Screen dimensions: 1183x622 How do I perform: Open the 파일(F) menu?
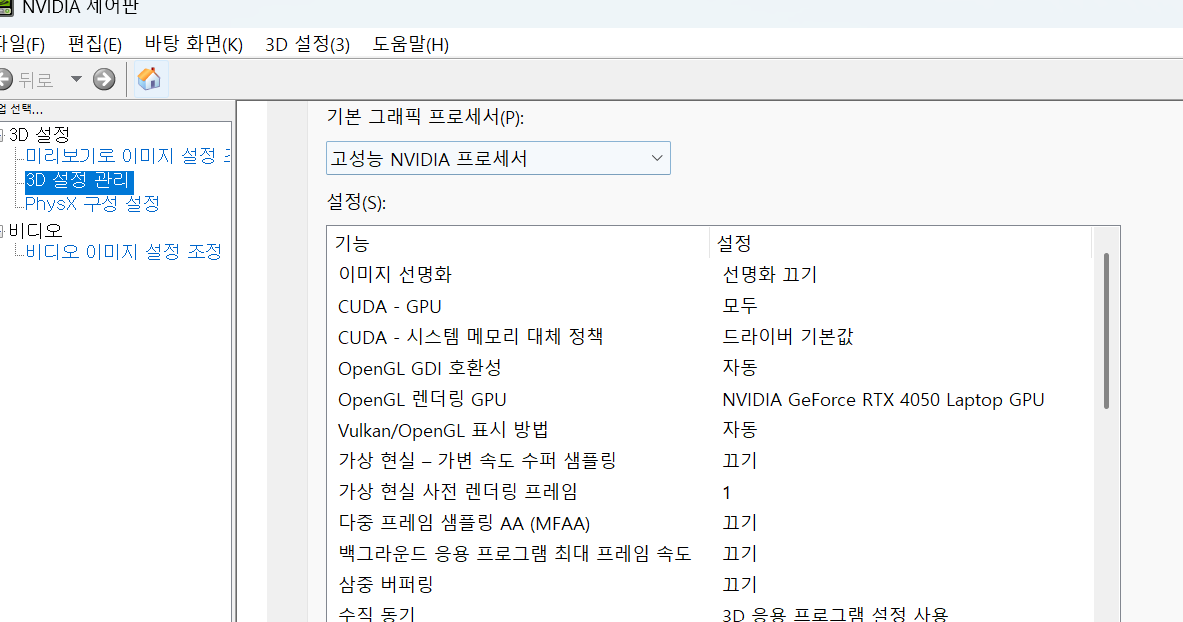(x=21, y=45)
